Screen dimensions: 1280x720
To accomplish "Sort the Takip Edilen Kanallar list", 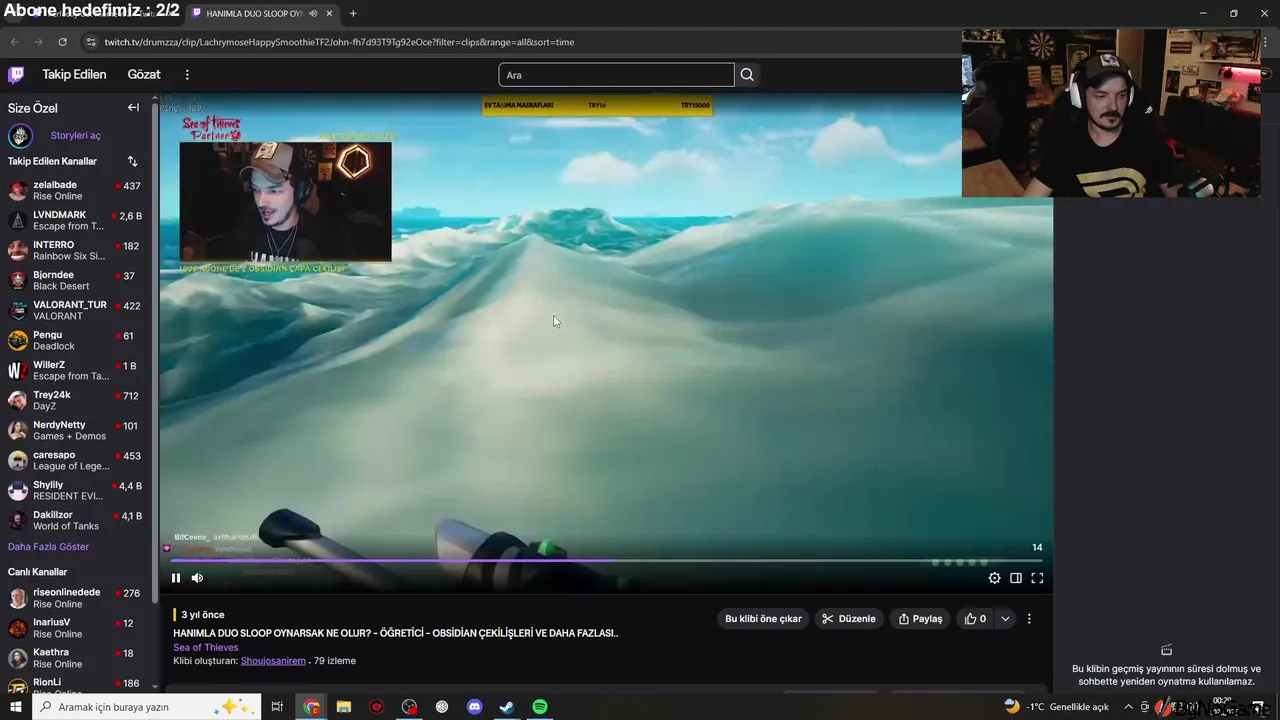I will click(x=132, y=161).
